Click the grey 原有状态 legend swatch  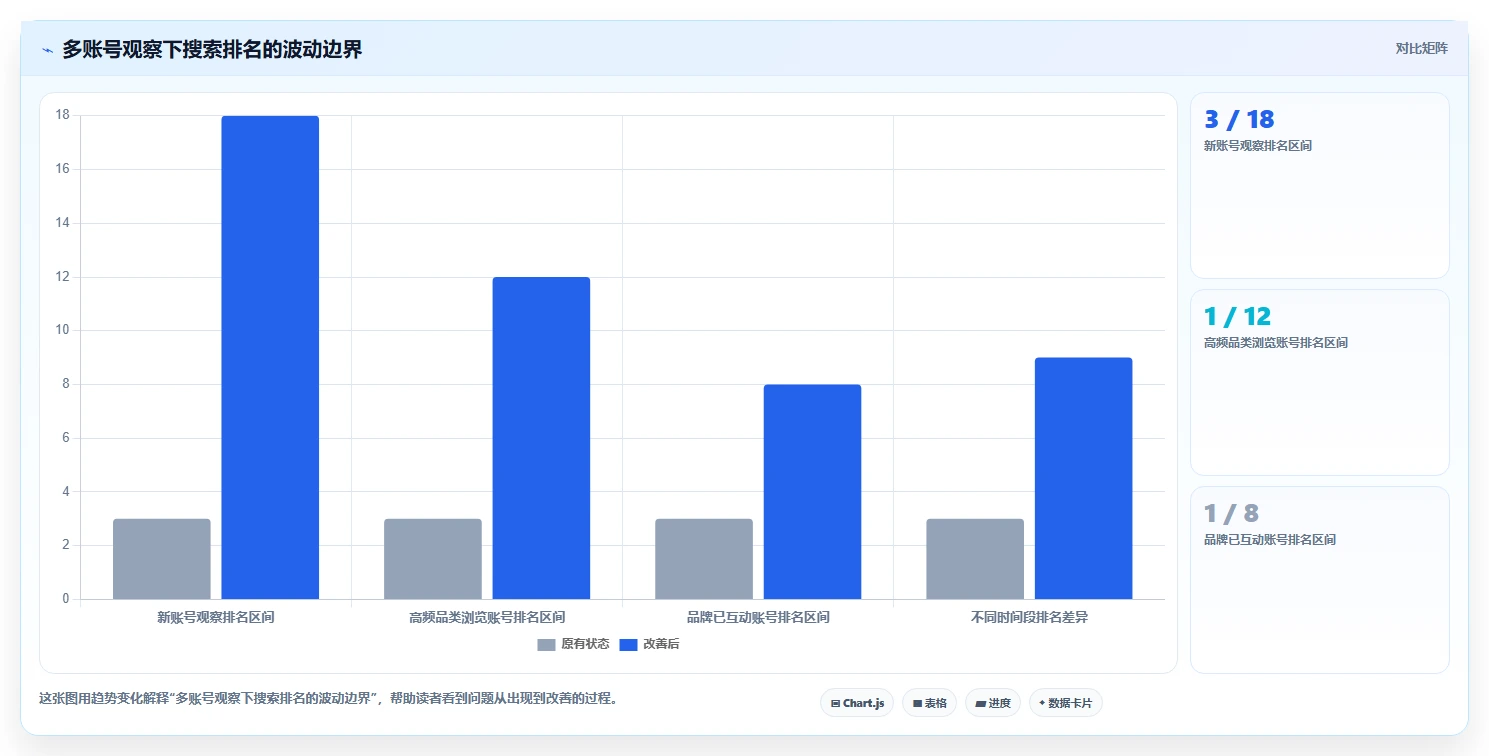(546, 644)
